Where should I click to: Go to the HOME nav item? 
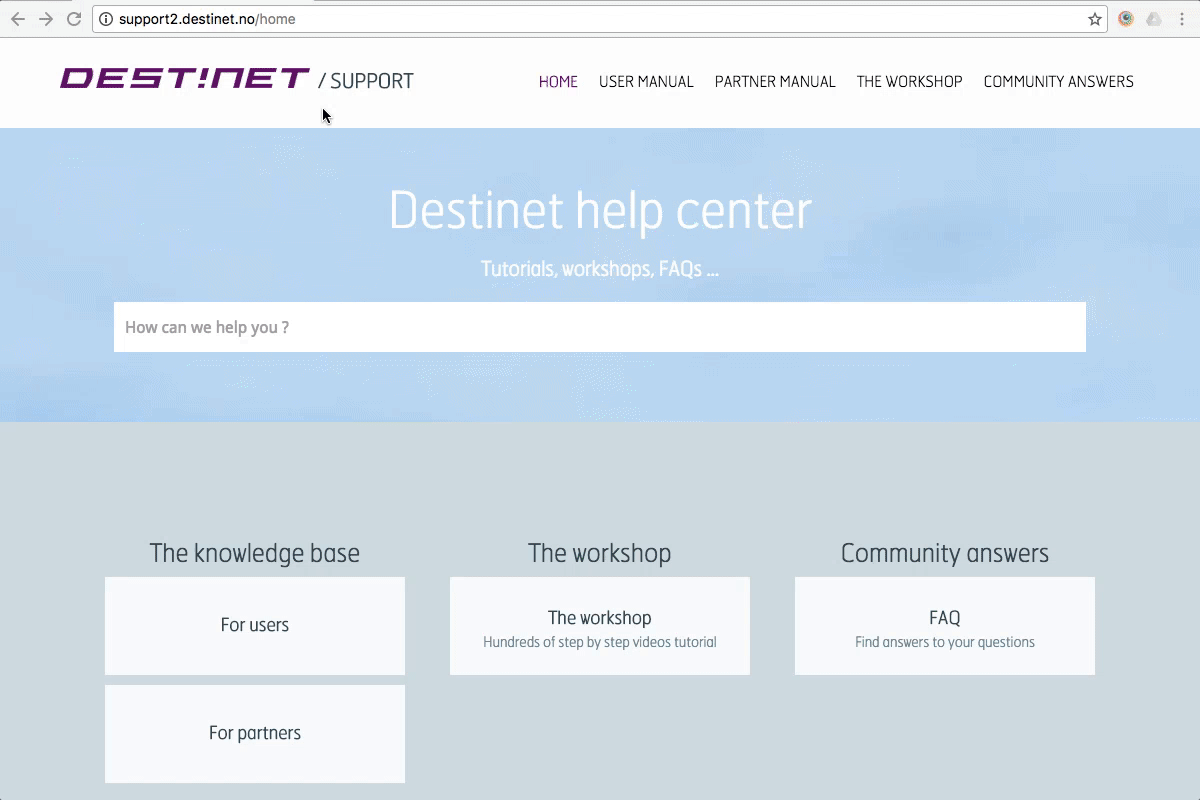[558, 82]
